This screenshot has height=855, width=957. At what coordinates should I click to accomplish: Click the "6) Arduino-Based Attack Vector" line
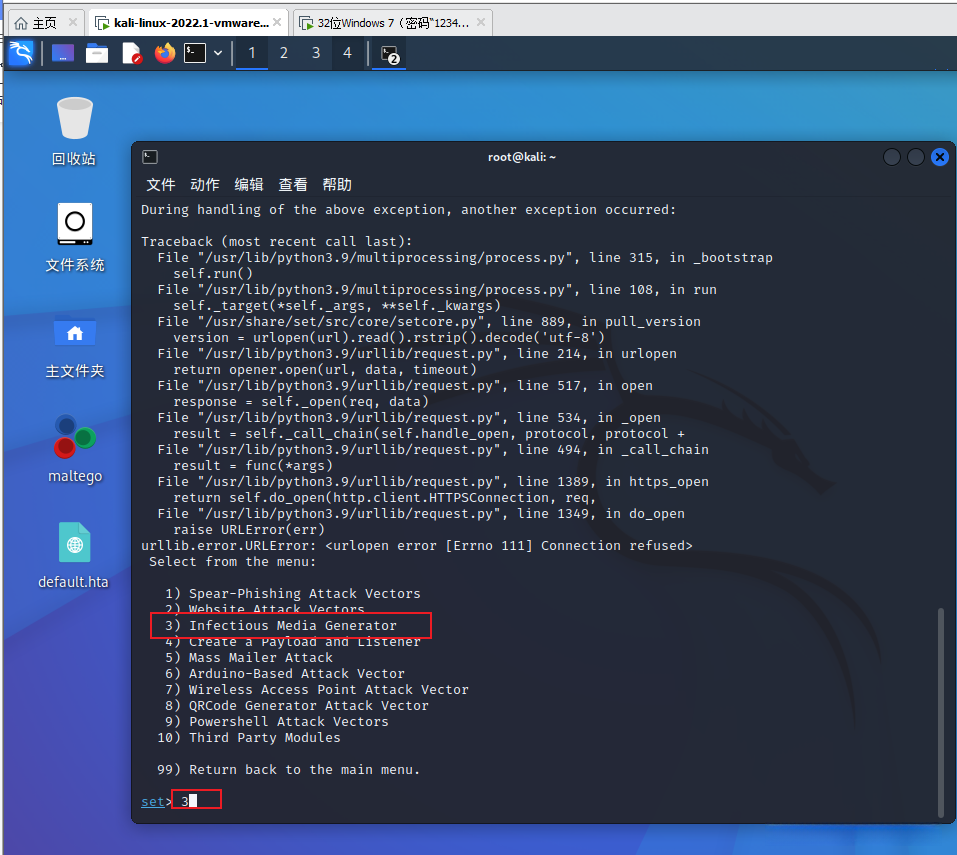click(285, 673)
